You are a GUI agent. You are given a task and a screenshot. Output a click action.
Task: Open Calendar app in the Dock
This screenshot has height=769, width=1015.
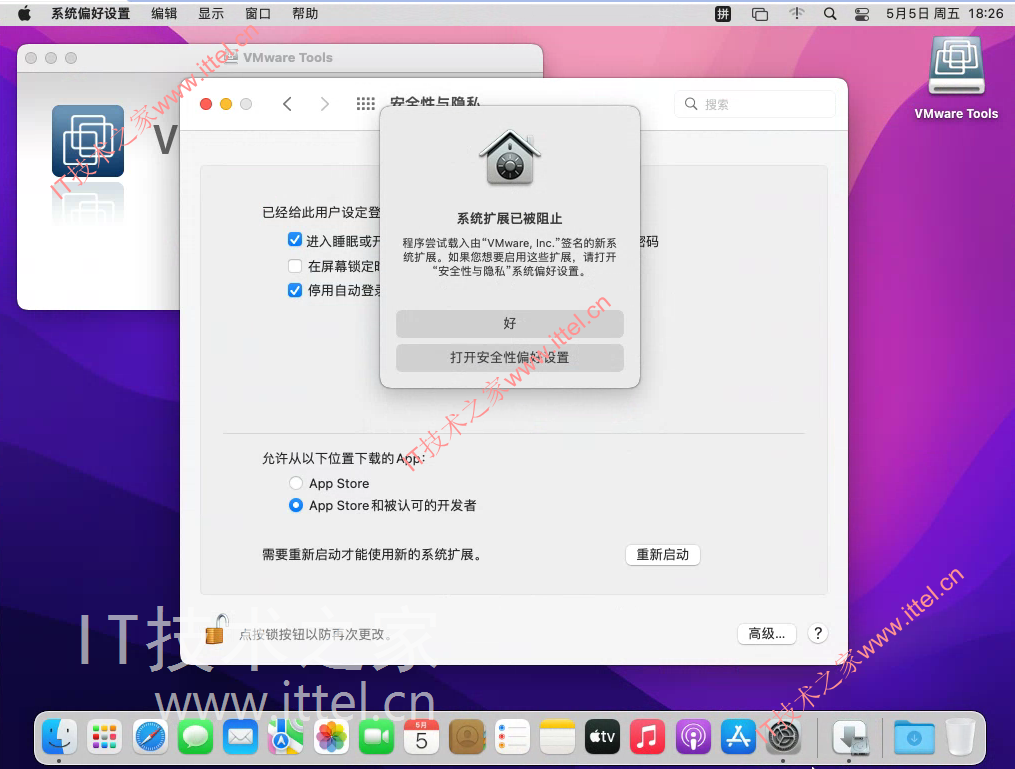[421, 737]
